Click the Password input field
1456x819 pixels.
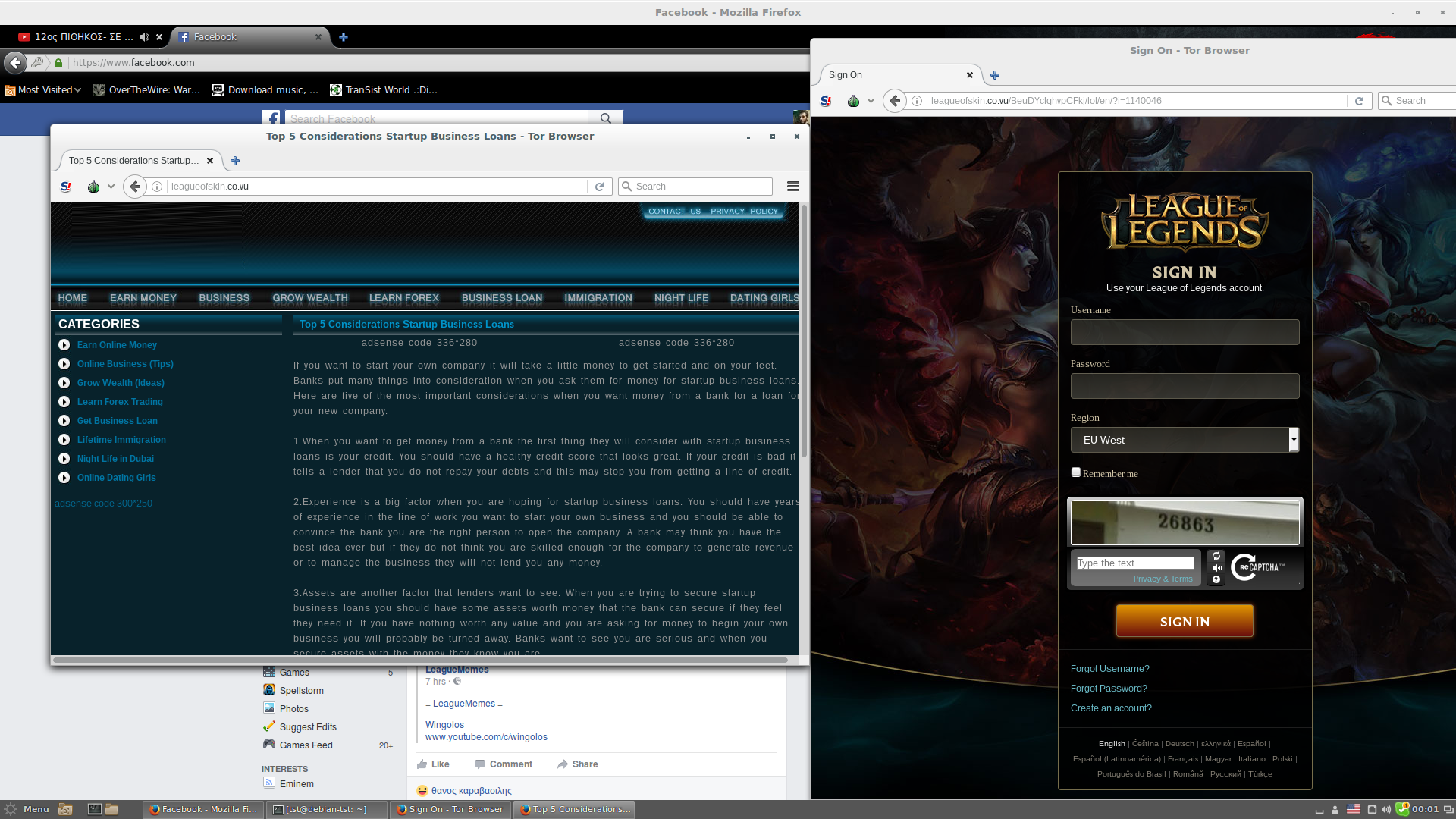tap(1185, 386)
